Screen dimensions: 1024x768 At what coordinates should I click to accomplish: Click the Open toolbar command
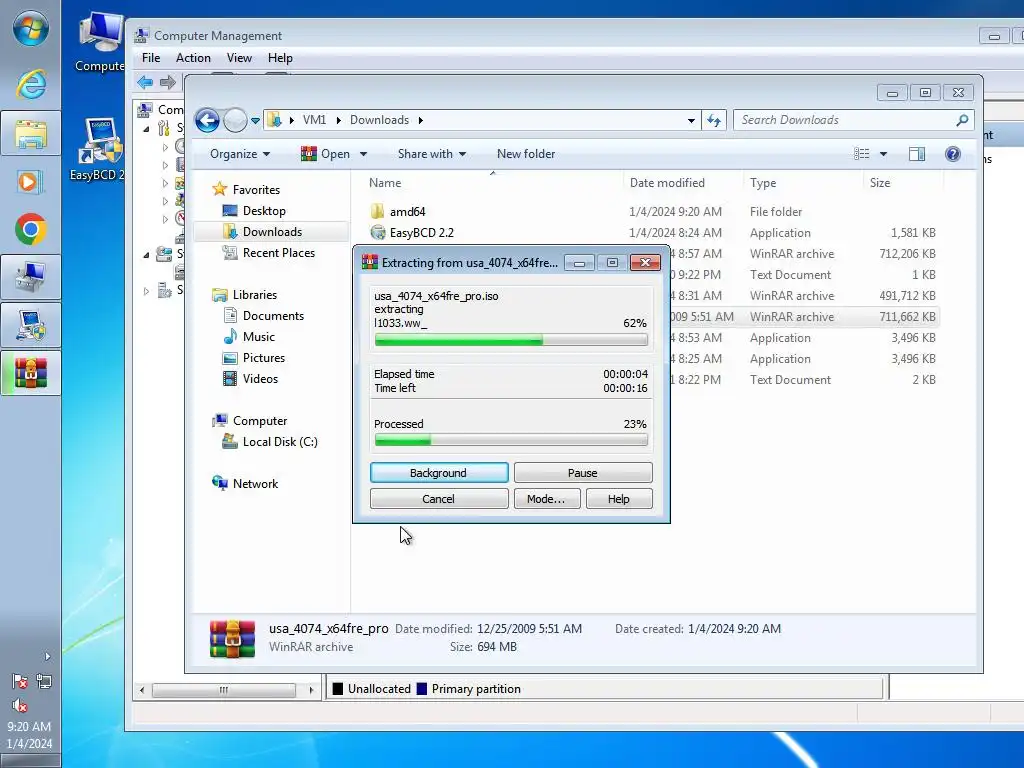click(x=326, y=154)
